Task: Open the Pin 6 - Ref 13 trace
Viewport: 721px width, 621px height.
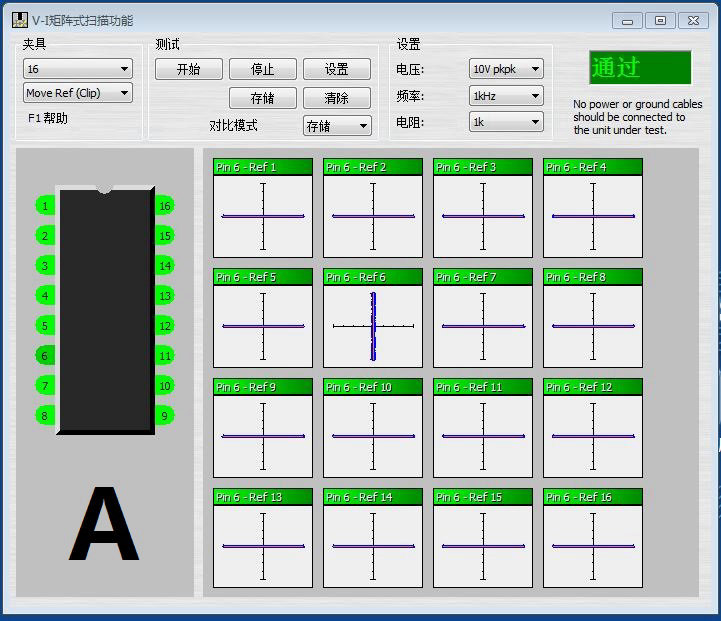Action: click(263, 538)
